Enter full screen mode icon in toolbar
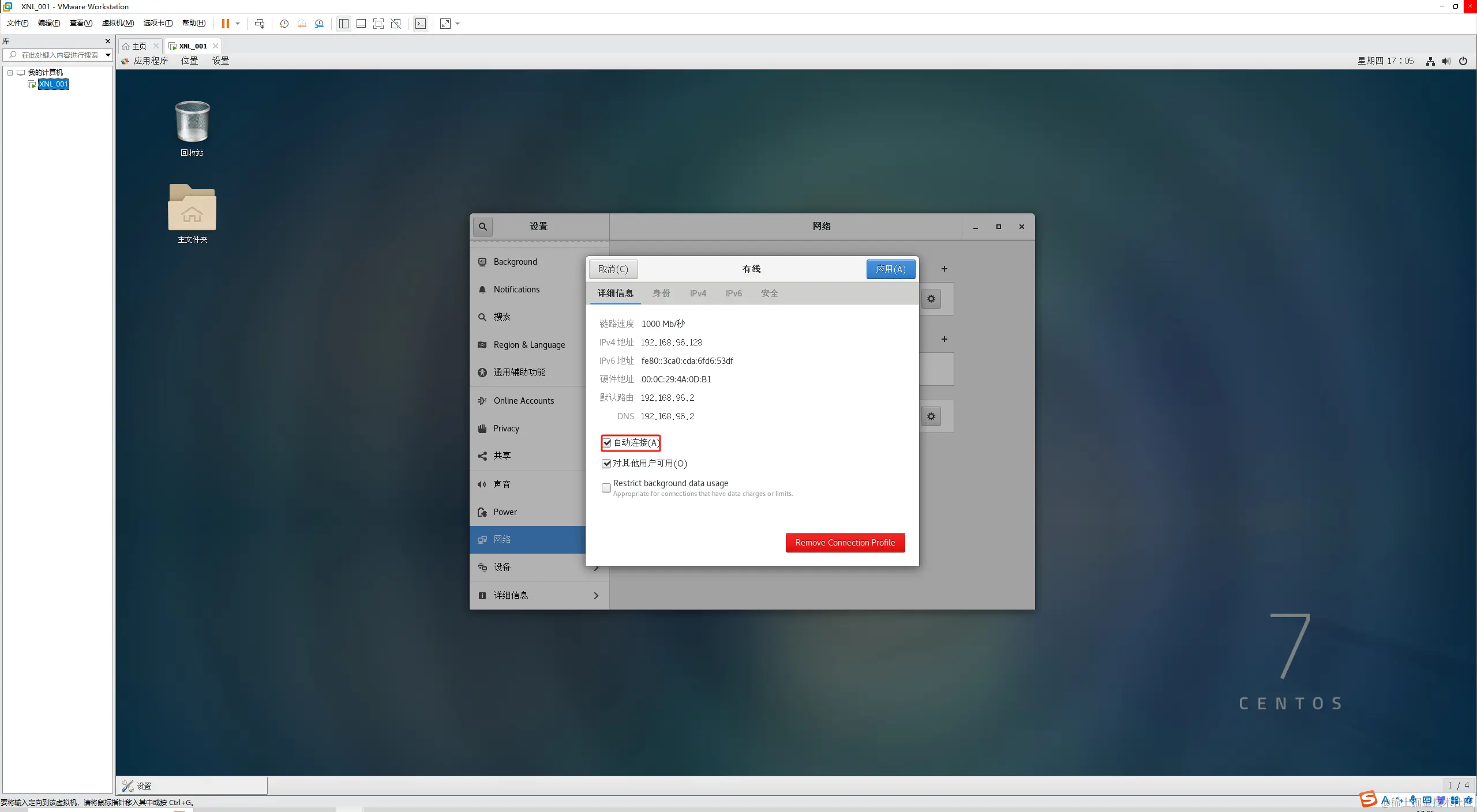The width and height of the screenshot is (1477, 812). click(378, 24)
